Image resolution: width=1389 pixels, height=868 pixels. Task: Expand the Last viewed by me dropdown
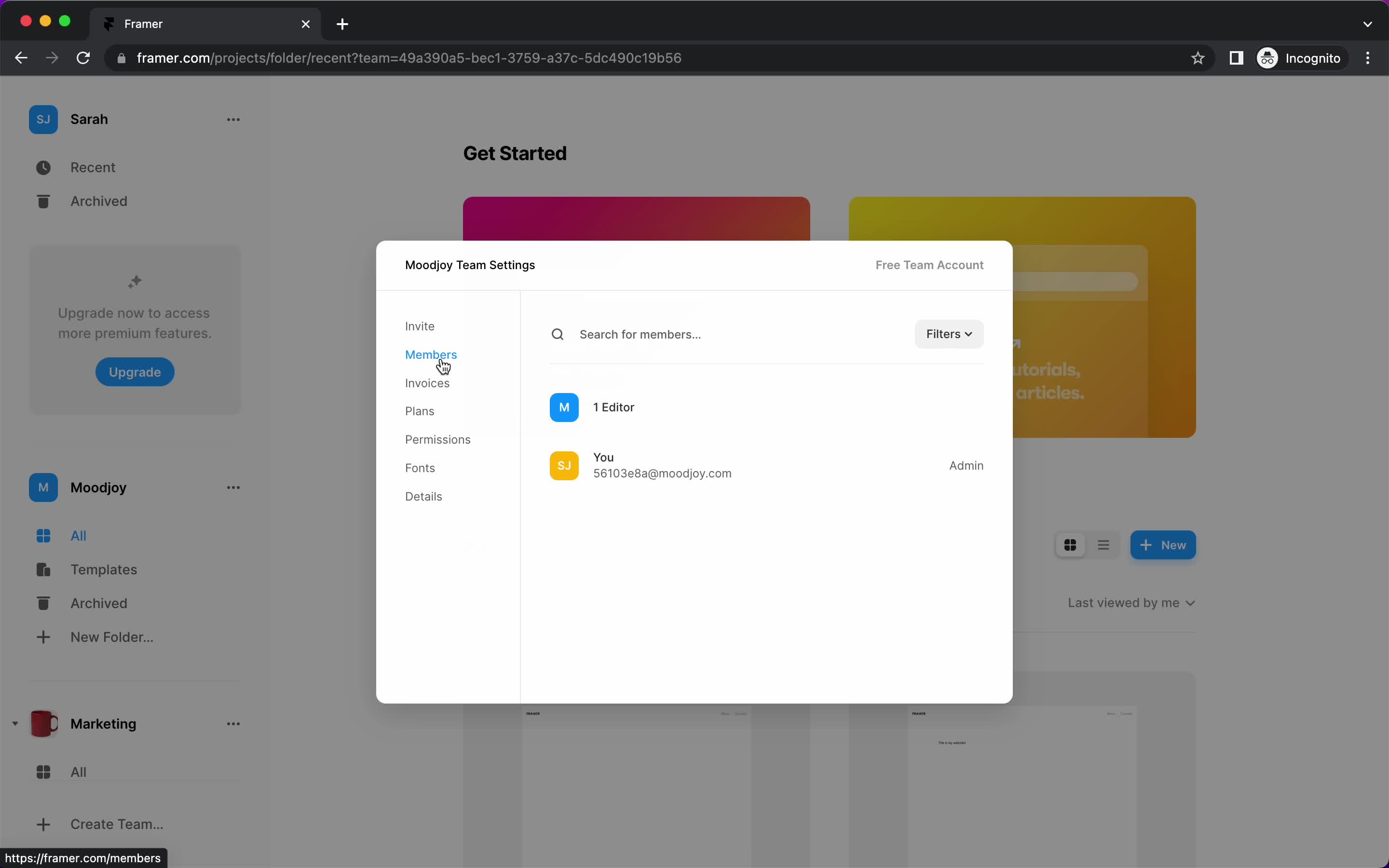tap(1131, 602)
